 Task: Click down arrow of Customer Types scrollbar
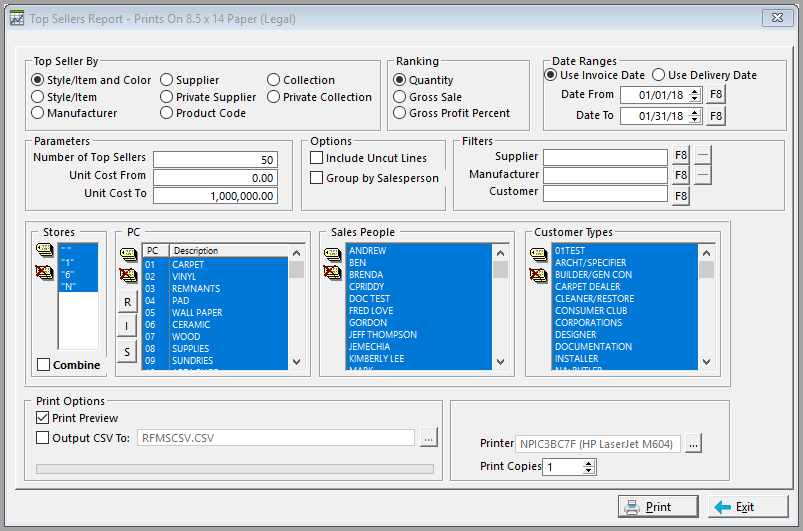(x=706, y=362)
